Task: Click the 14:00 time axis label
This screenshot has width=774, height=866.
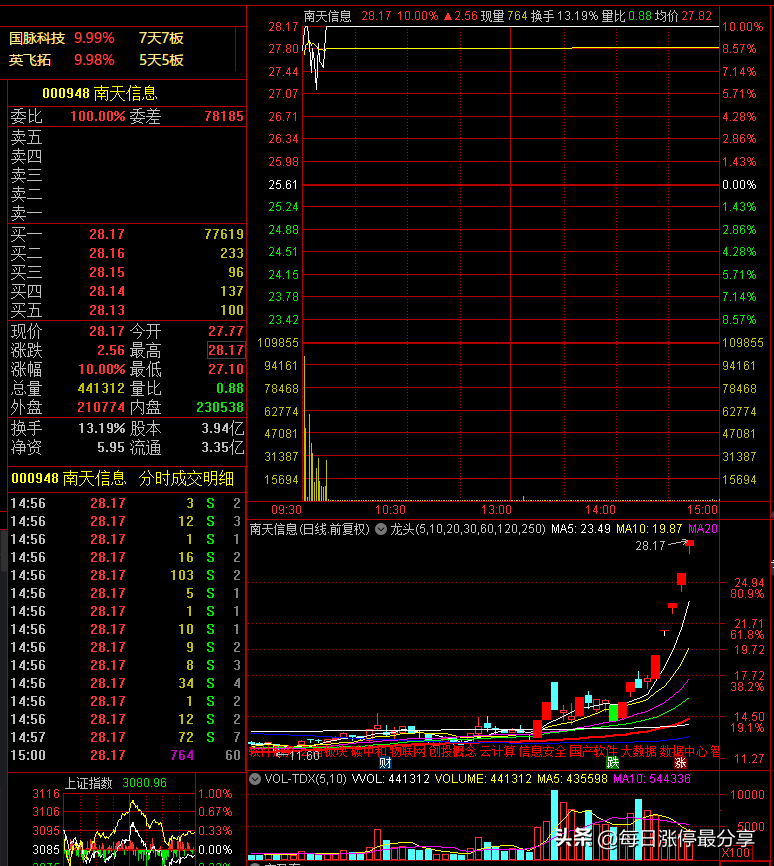Action: point(600,510)
